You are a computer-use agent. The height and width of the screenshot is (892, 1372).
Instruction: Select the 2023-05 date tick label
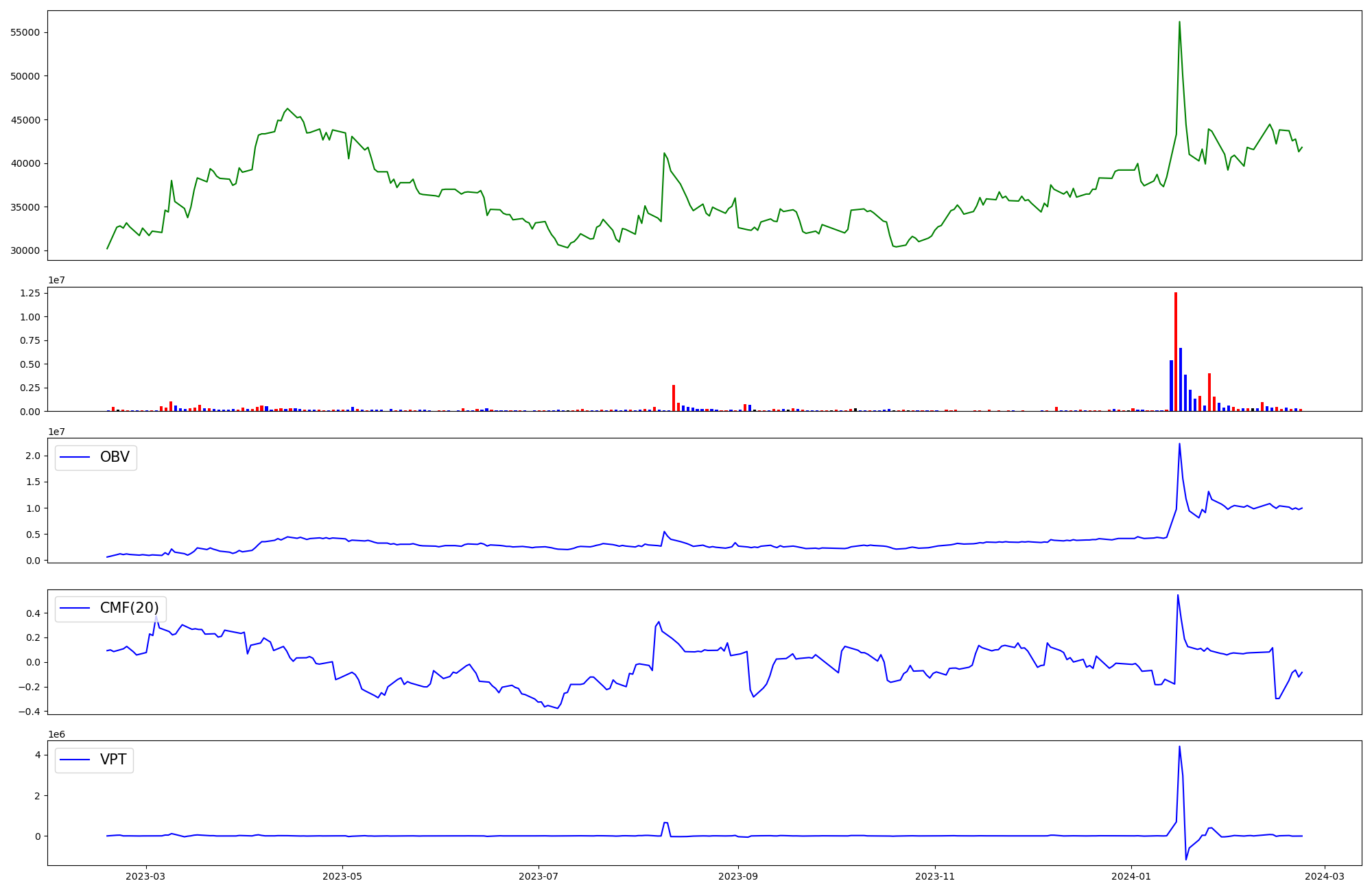tap(342, 876)
